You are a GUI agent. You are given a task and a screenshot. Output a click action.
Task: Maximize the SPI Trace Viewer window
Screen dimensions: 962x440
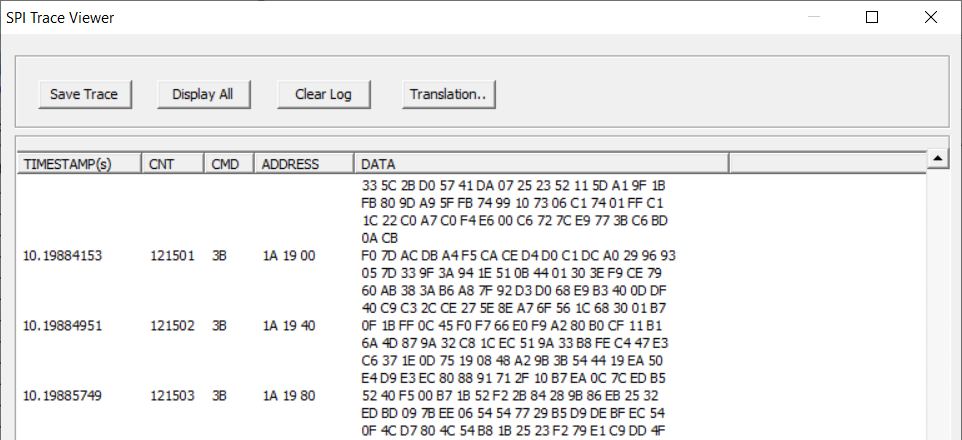pos(871,17)
